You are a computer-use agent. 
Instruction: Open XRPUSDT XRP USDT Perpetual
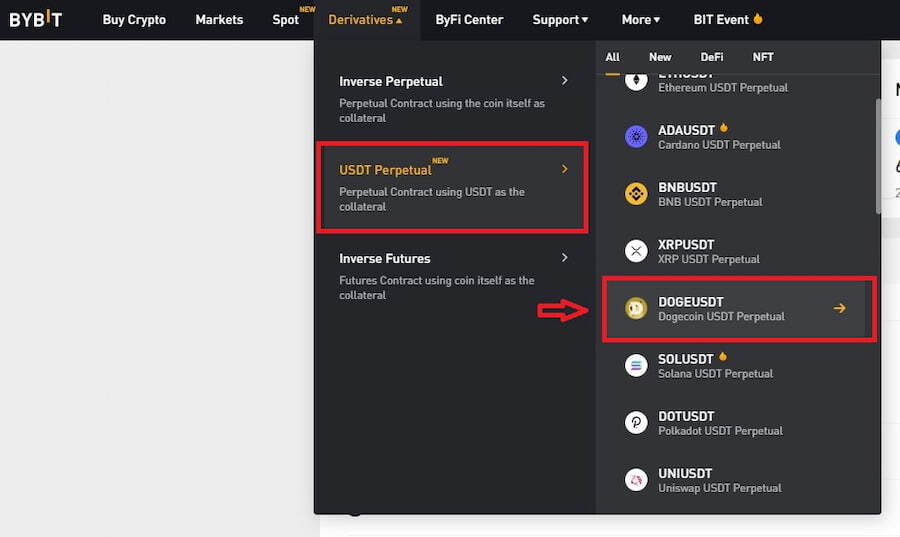click(x=738, y=251)
